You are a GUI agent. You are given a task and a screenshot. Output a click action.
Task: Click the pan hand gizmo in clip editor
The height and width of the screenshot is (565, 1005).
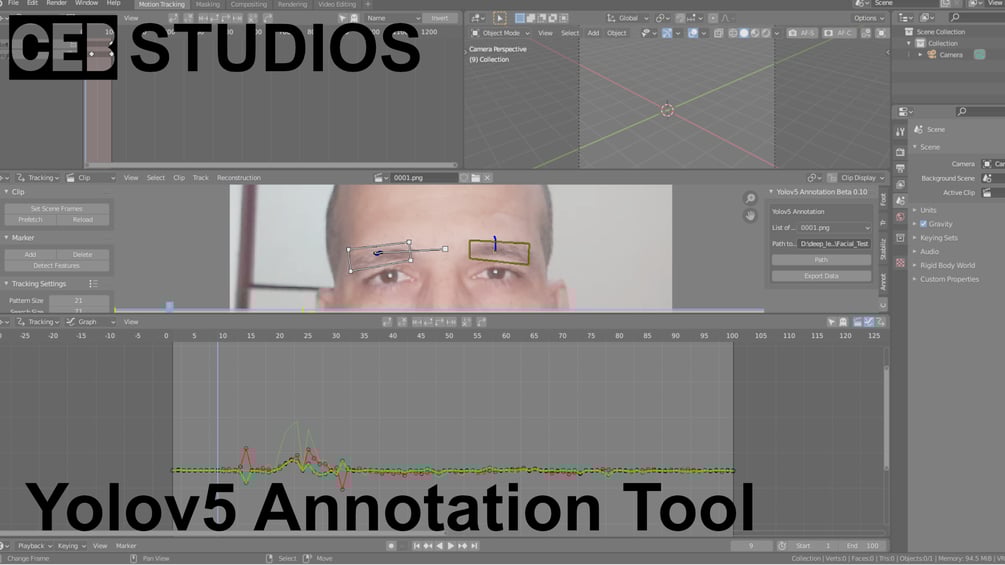pos(750,216)
